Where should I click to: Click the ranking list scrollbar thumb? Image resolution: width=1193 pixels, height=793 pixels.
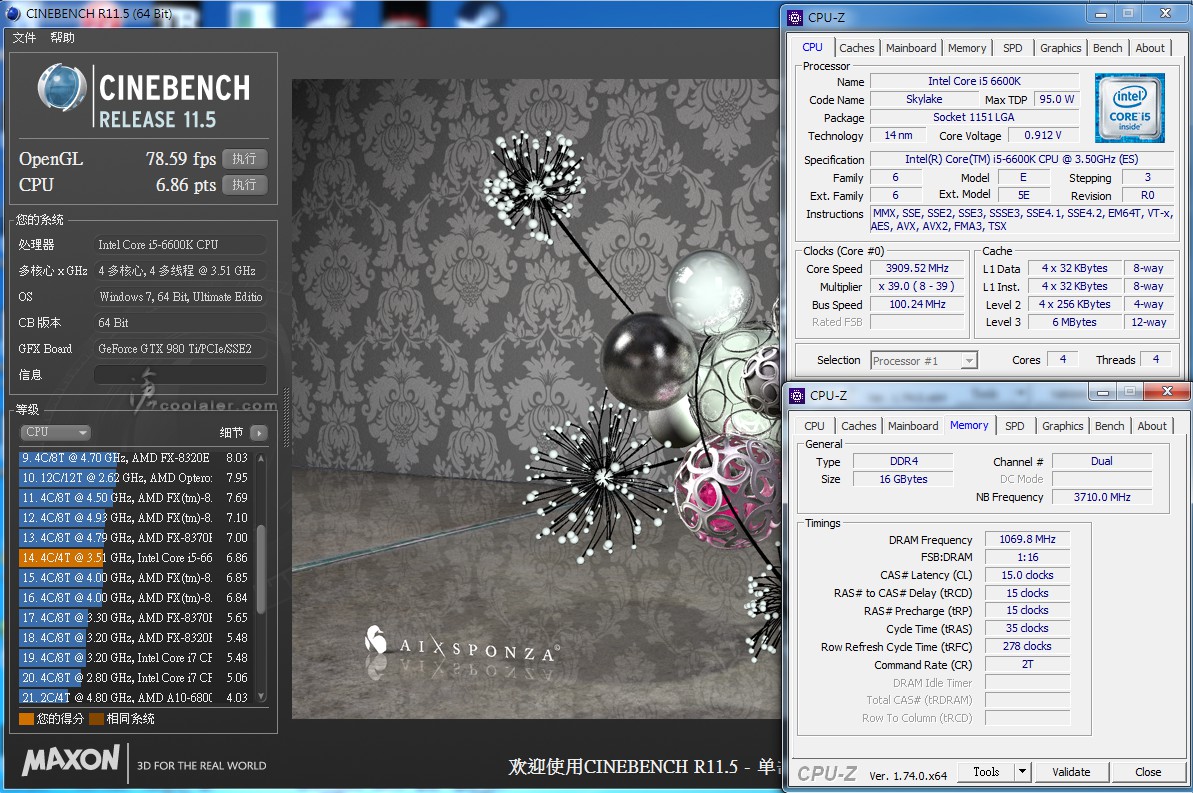coord(262,568)
